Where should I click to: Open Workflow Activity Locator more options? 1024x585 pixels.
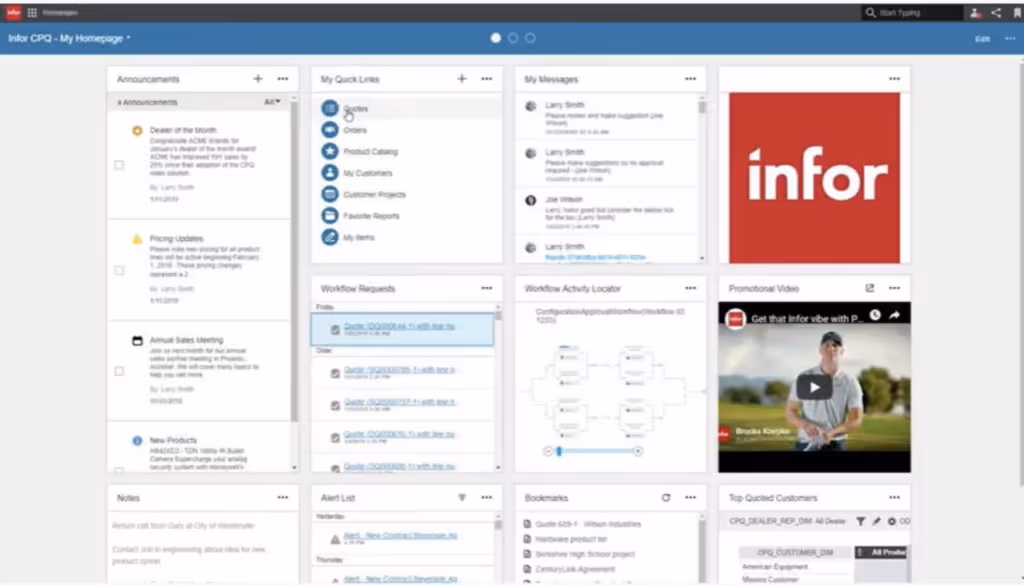tap(690, 288)
